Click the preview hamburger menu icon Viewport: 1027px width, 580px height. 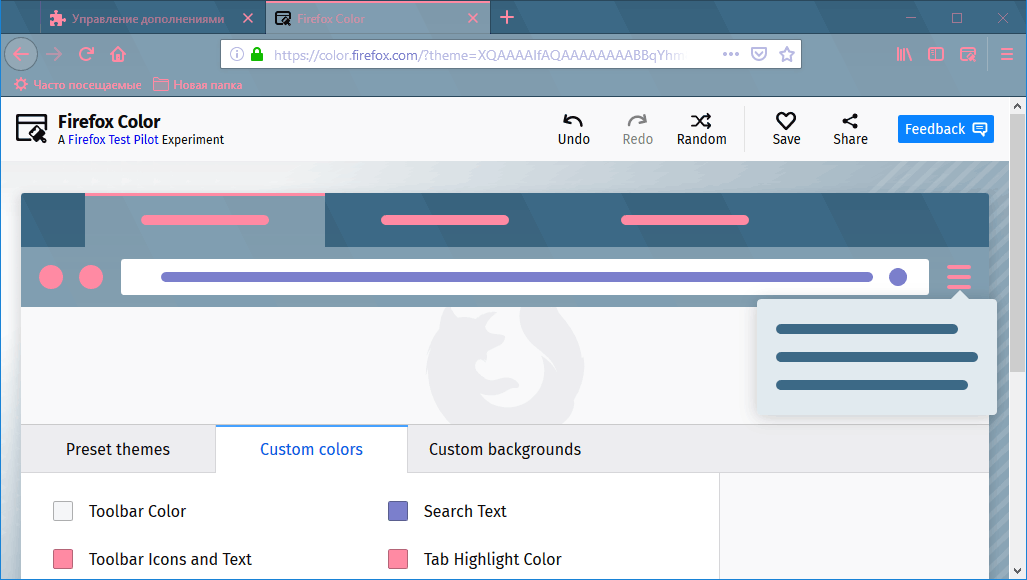(959, 277)
